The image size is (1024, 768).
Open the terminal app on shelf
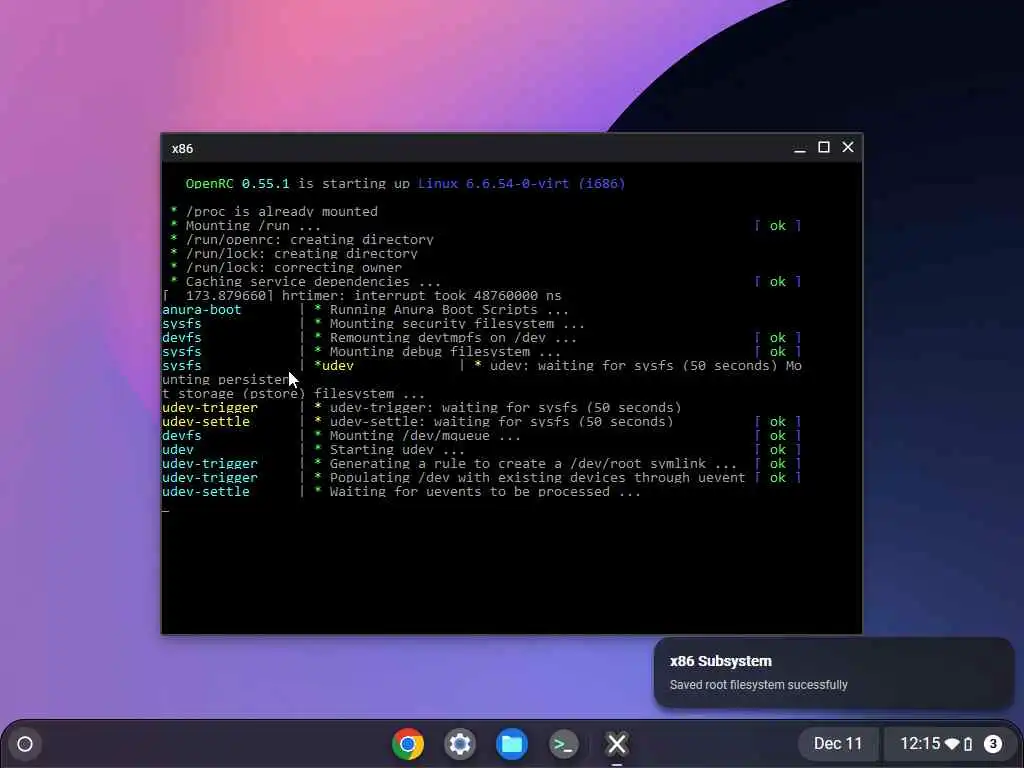(564, 744)
